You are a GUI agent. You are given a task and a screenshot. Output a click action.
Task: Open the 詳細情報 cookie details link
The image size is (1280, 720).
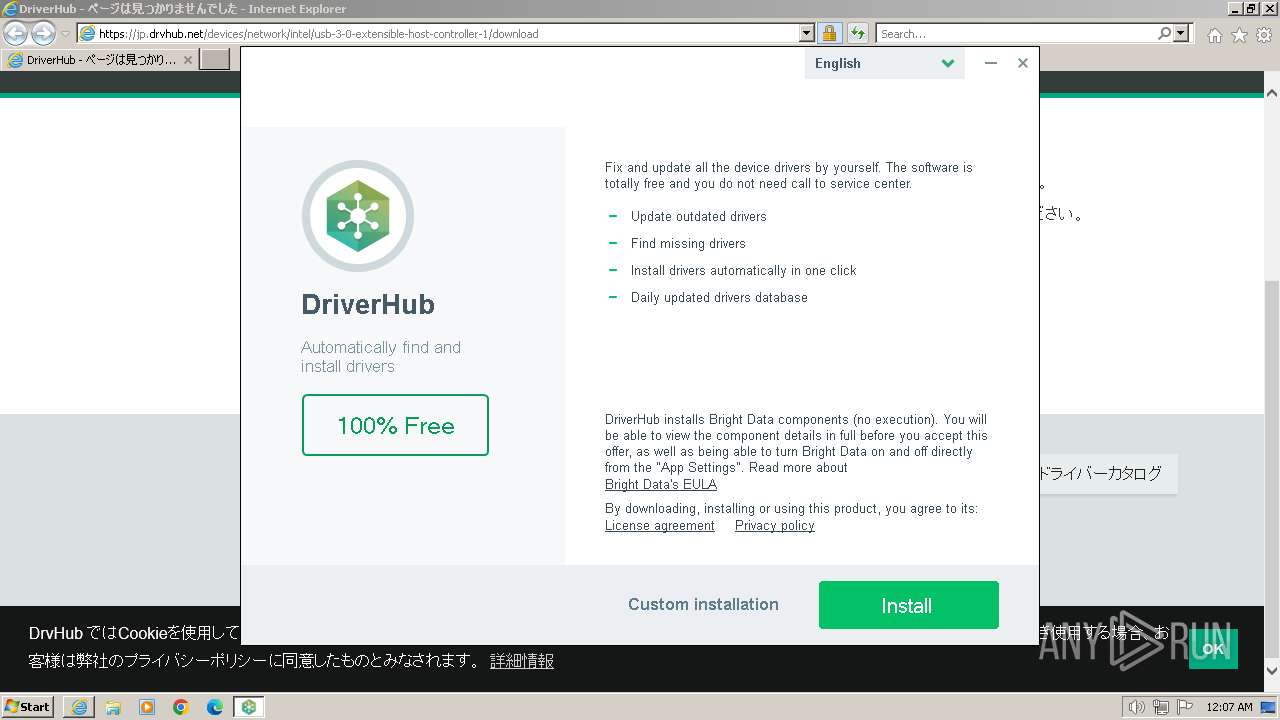(x=522, y=661)
